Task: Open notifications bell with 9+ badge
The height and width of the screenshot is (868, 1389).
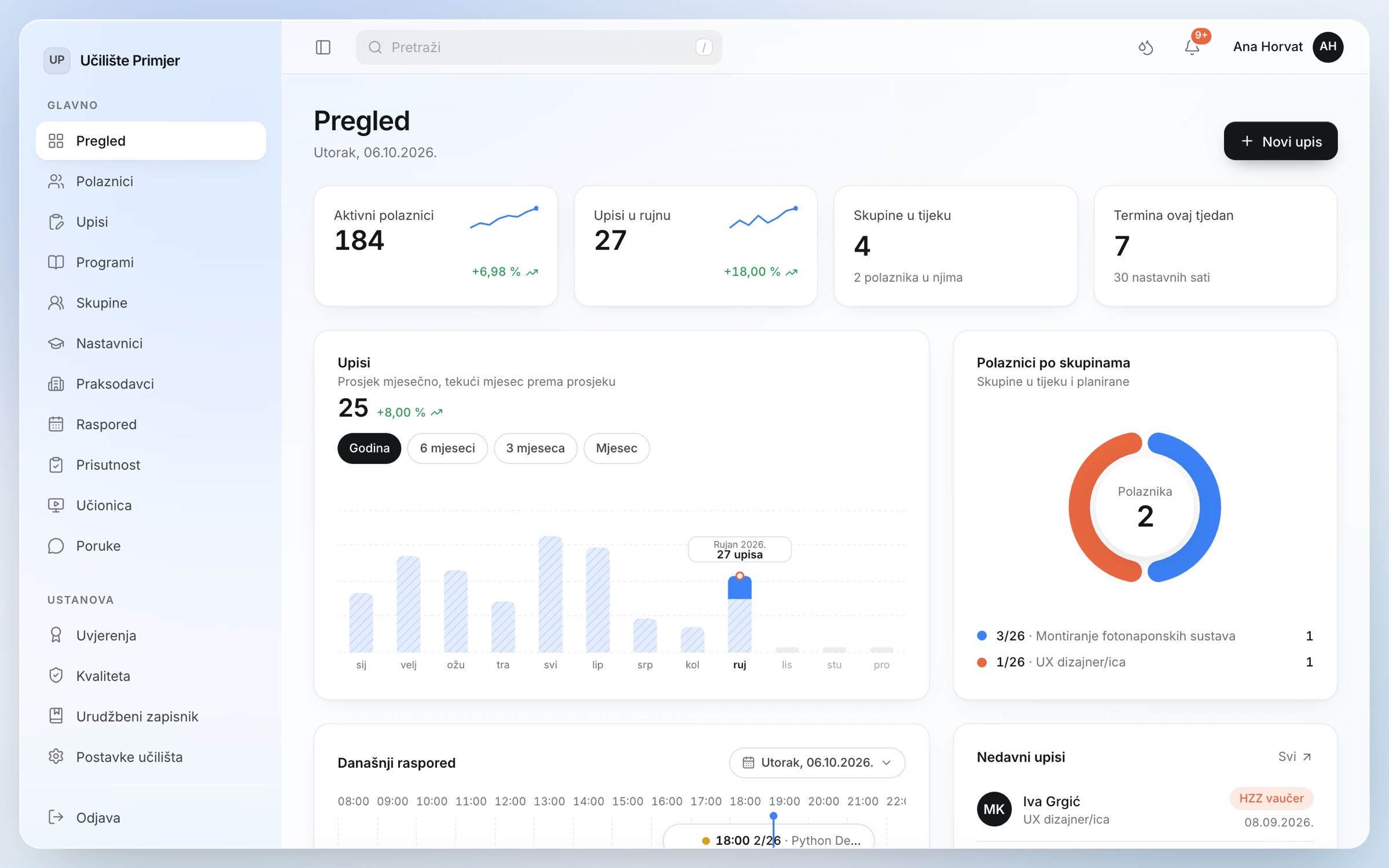Action: point(1192,47)
